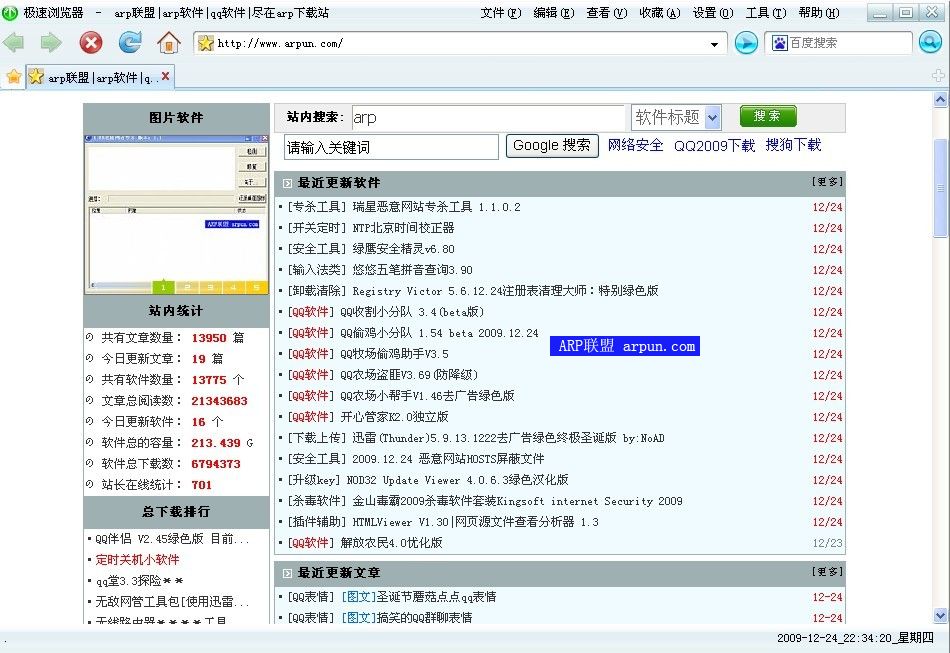Open QQ农场盗匪V3.69 link
The width and height of the screenshot is (950, 653).
tap(409, 376)
